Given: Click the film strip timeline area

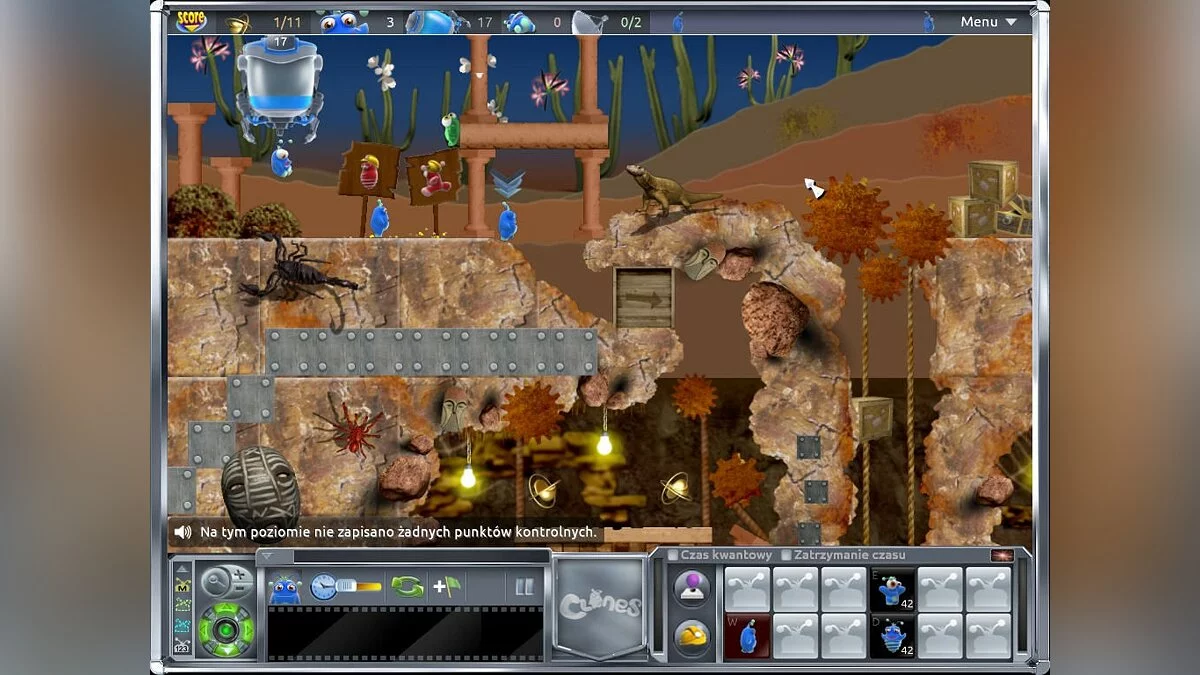Looking at the screenshot, I should click(405, 633).
